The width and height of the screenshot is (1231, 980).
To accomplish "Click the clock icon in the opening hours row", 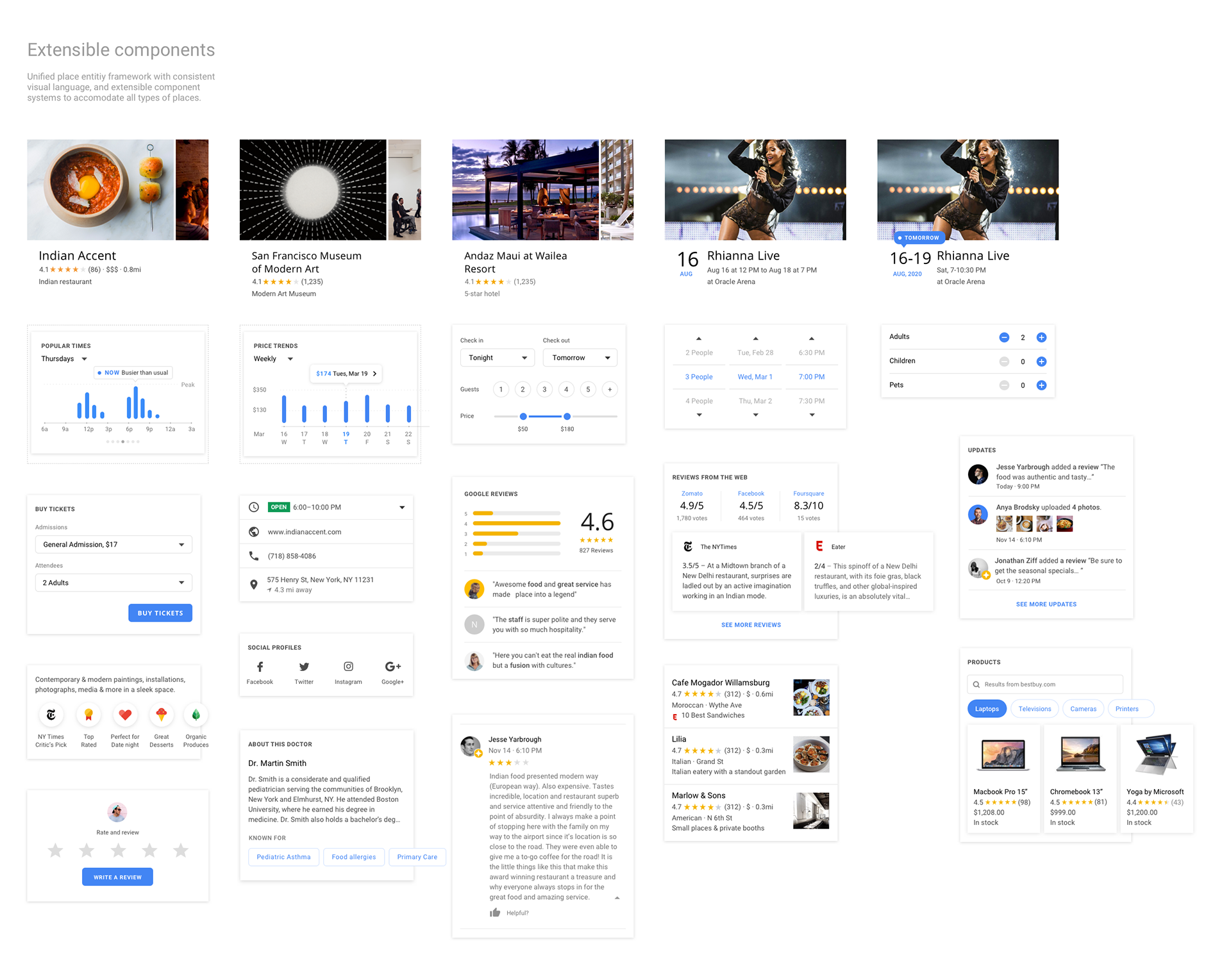I will click(x=254, y=507).
